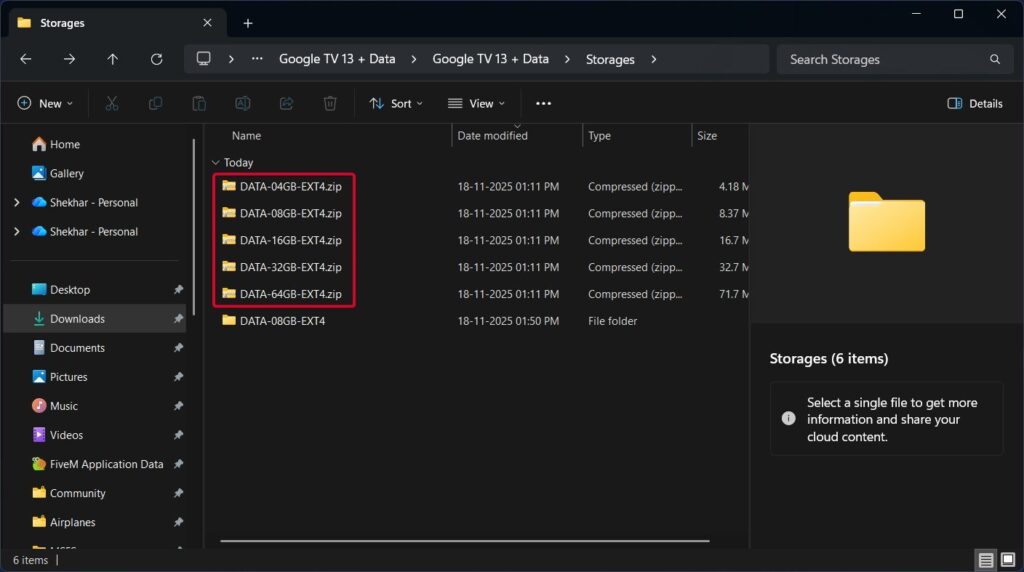The height and width of the screenshot is (572, 1024).
Task: Click the New button
Action: click(x=40, y=103)
